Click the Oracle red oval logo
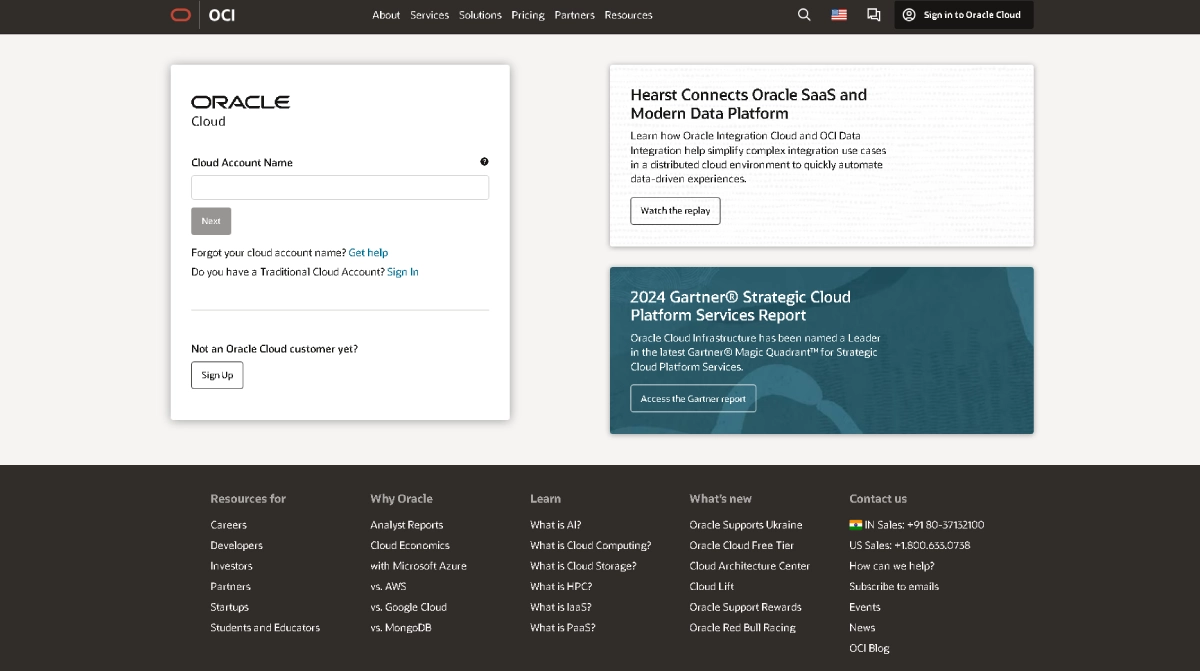Viewport: 1200px width, 671px height. [x=180, y=15]
